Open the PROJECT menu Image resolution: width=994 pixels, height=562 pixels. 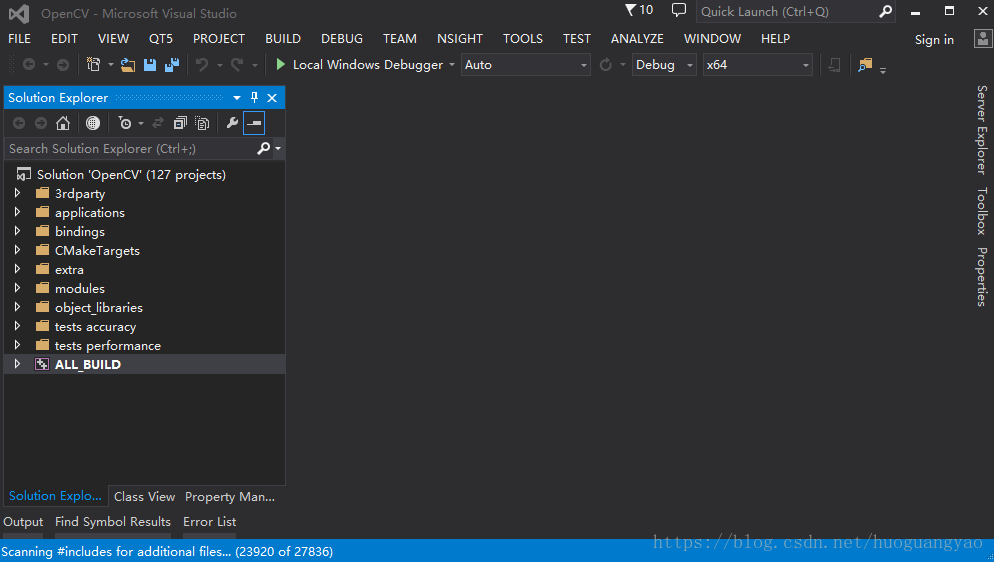(219, 39)
